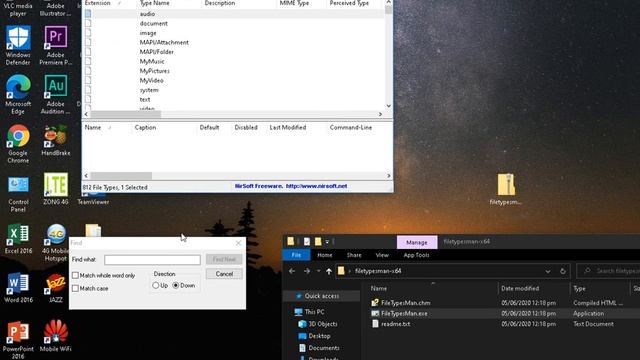Viewport: 640px width, 360px height.
Task: Click Find Next button
Action: point(224,259)
